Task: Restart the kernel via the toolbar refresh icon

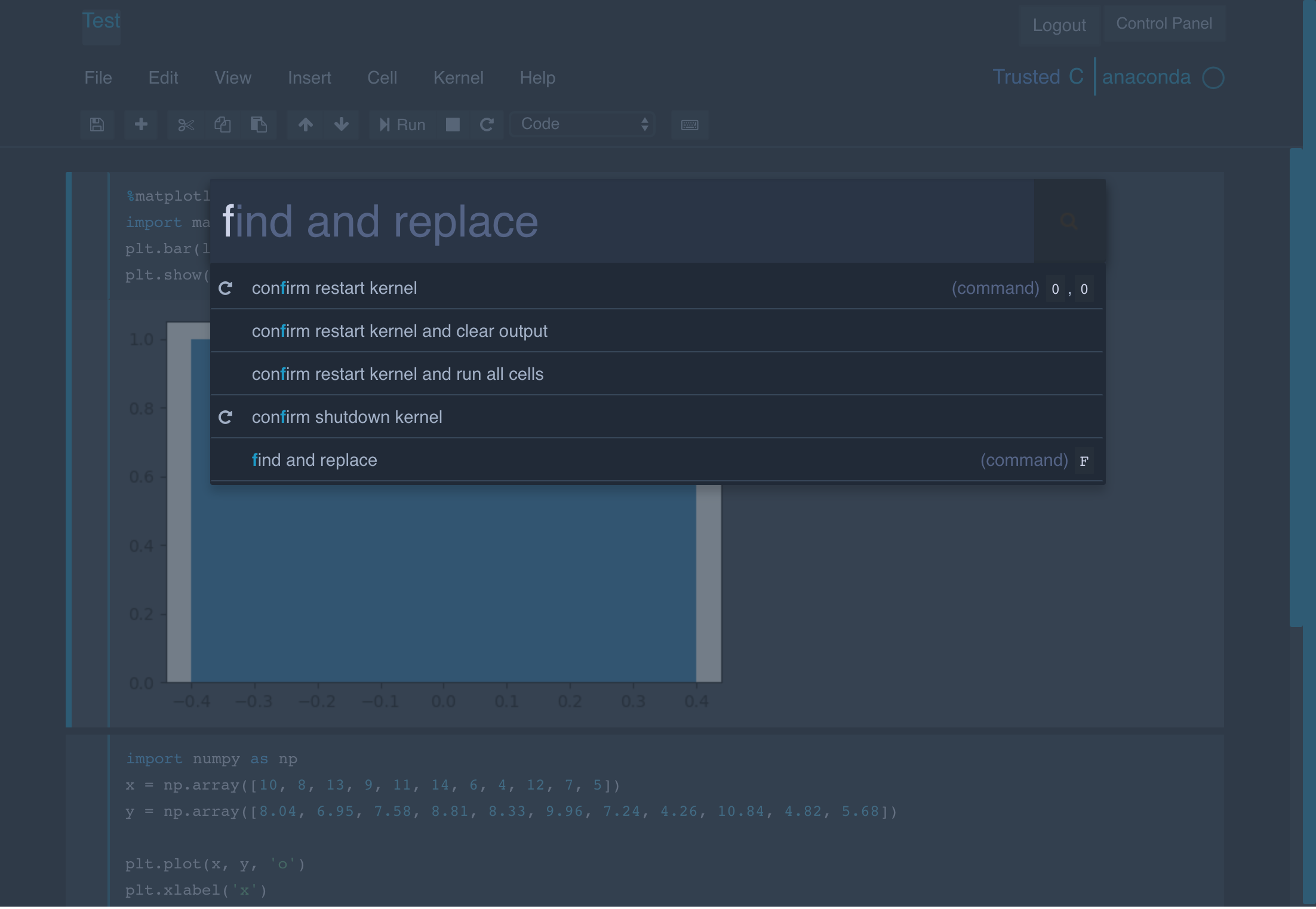Action: coord(487,125)
